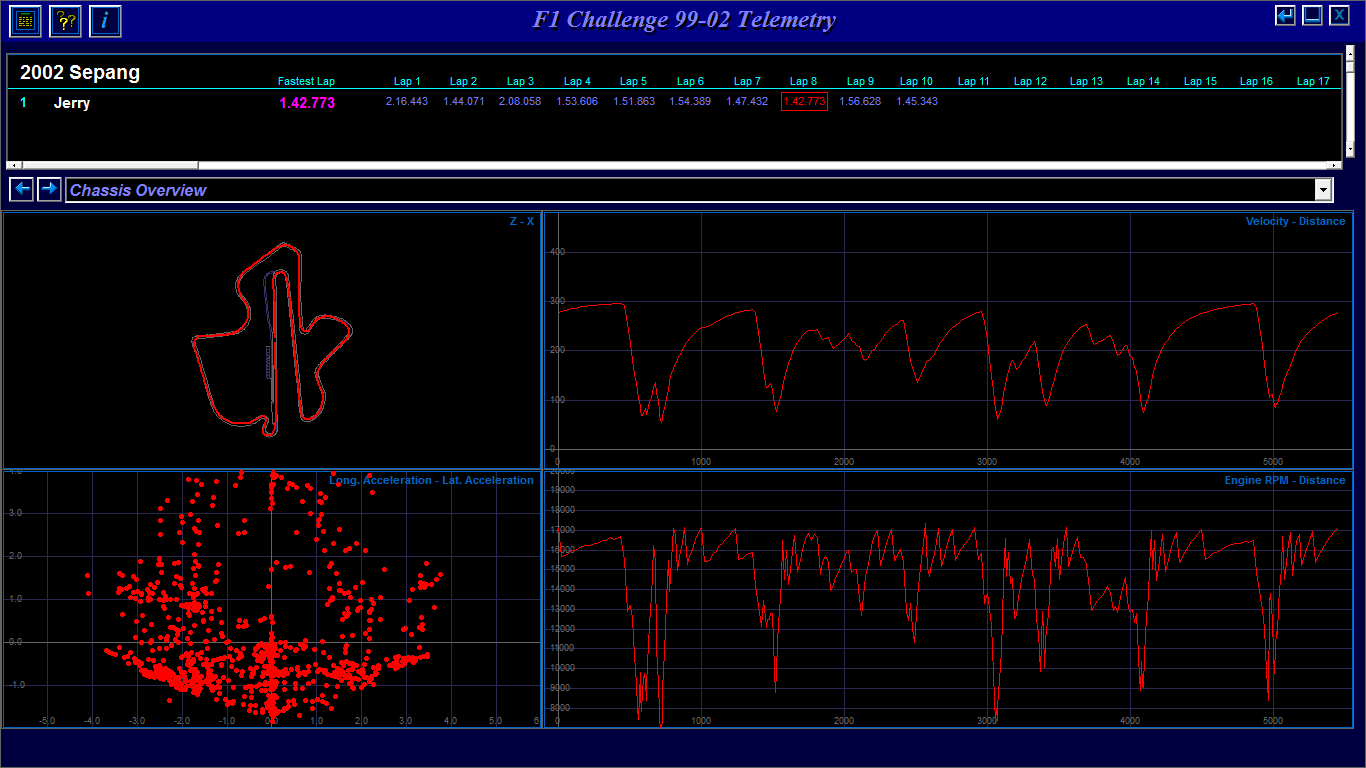Click the magenta fastest lap time under Fastest Lap
Viewport: 1366px width, 768px height.
click(x=307, y=102)
